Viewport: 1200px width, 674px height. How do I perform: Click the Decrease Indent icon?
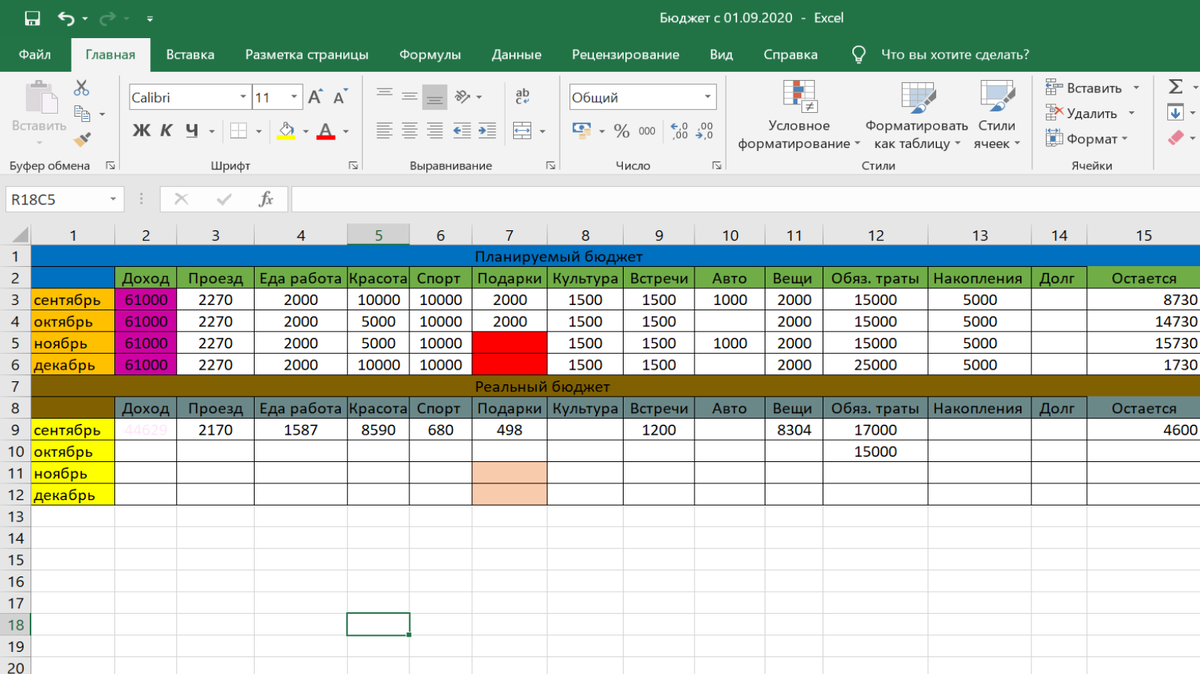pyautogui.click(x=461, y=131)
